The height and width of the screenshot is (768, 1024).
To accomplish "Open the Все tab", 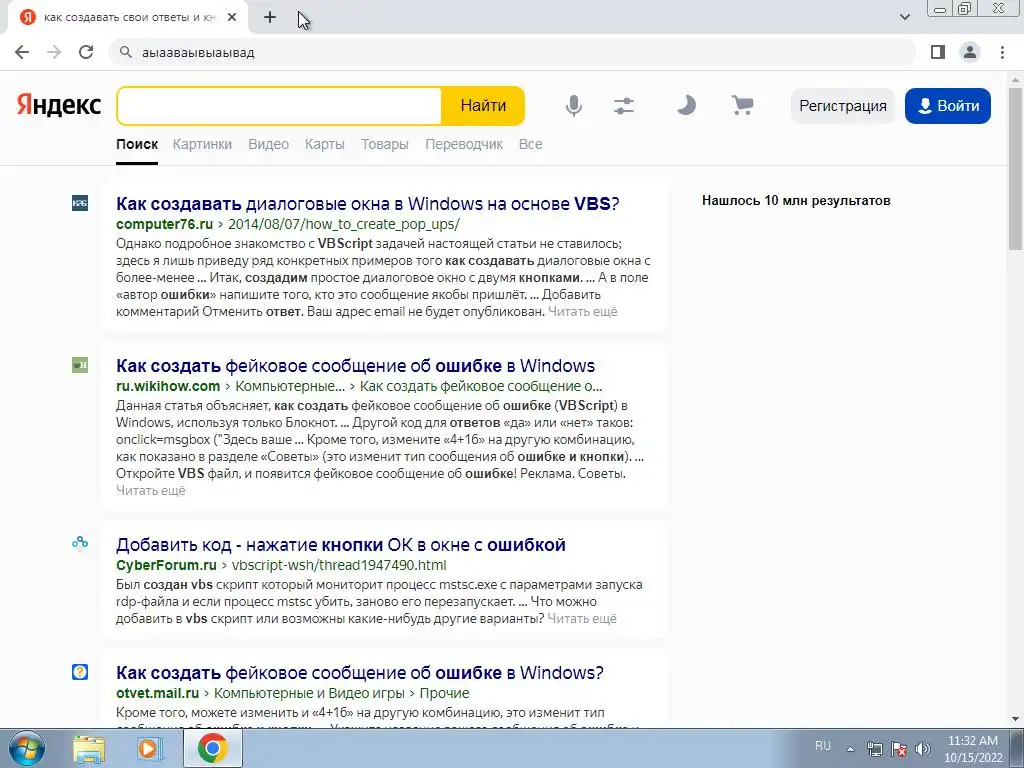I will [x=530, y=144].
